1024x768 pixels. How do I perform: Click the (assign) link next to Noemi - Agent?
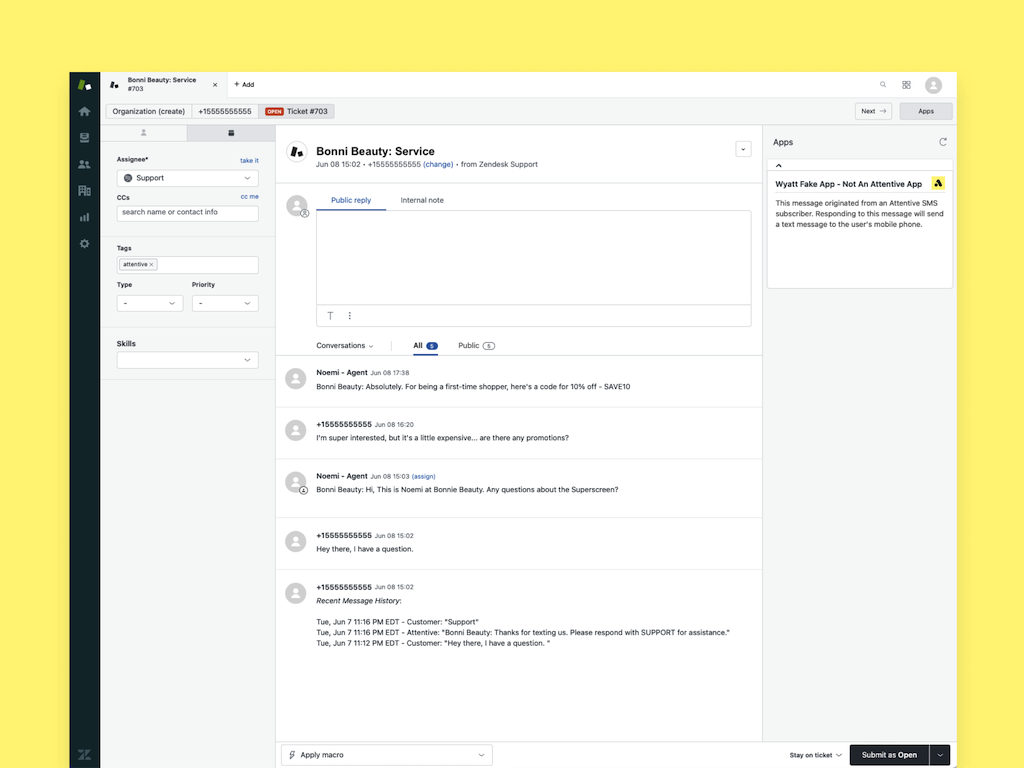[423, 476]
